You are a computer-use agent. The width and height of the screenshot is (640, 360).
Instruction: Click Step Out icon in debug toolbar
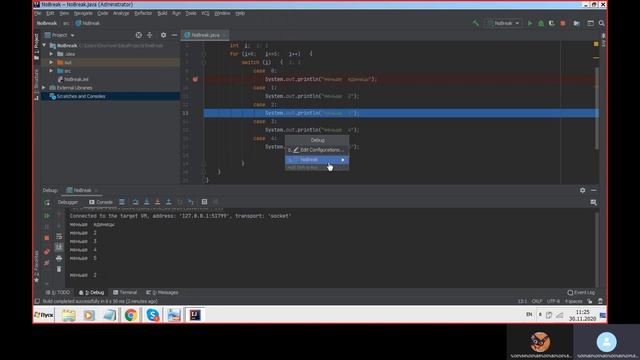[x=168, y=202]
